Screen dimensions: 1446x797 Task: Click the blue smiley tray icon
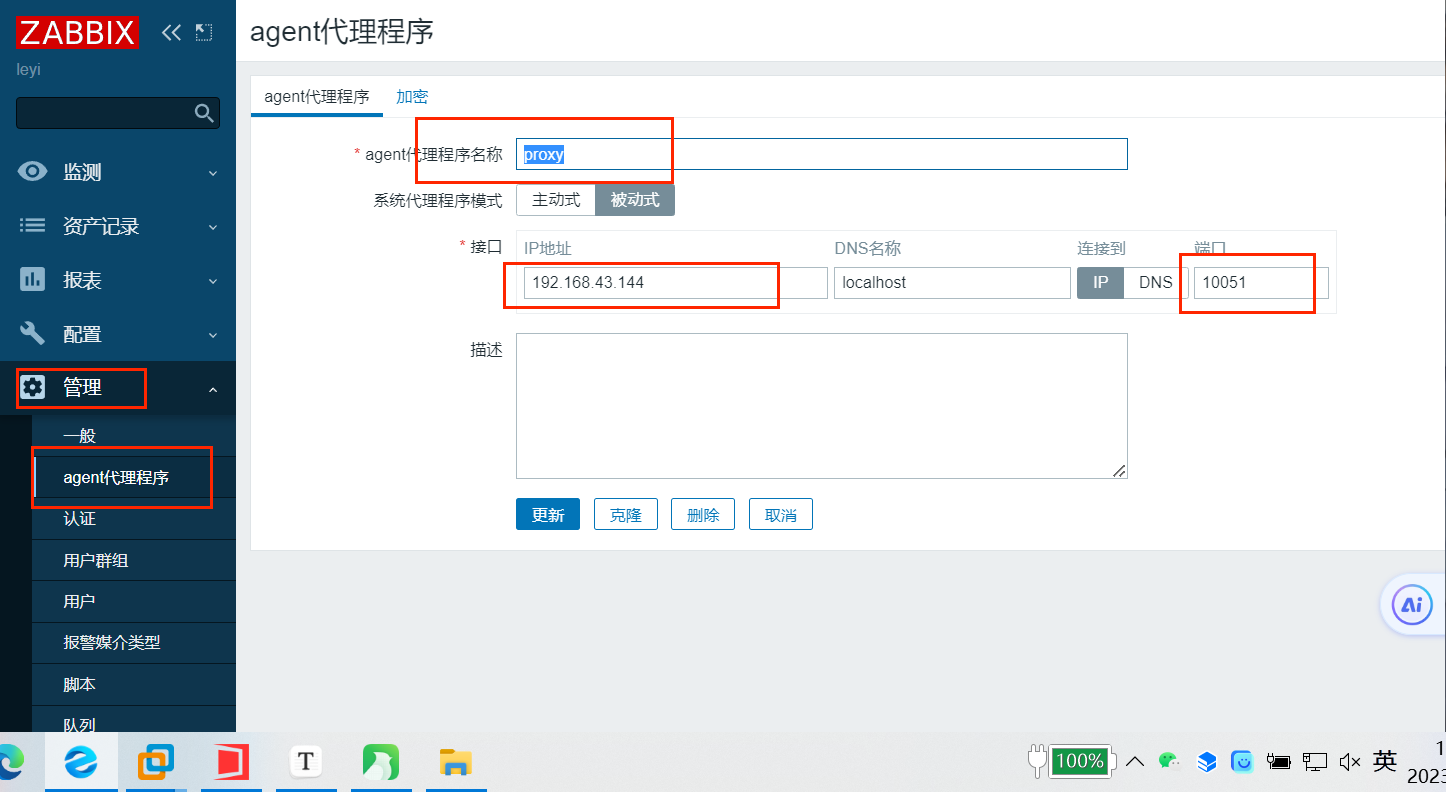[x=1242, y=762]
